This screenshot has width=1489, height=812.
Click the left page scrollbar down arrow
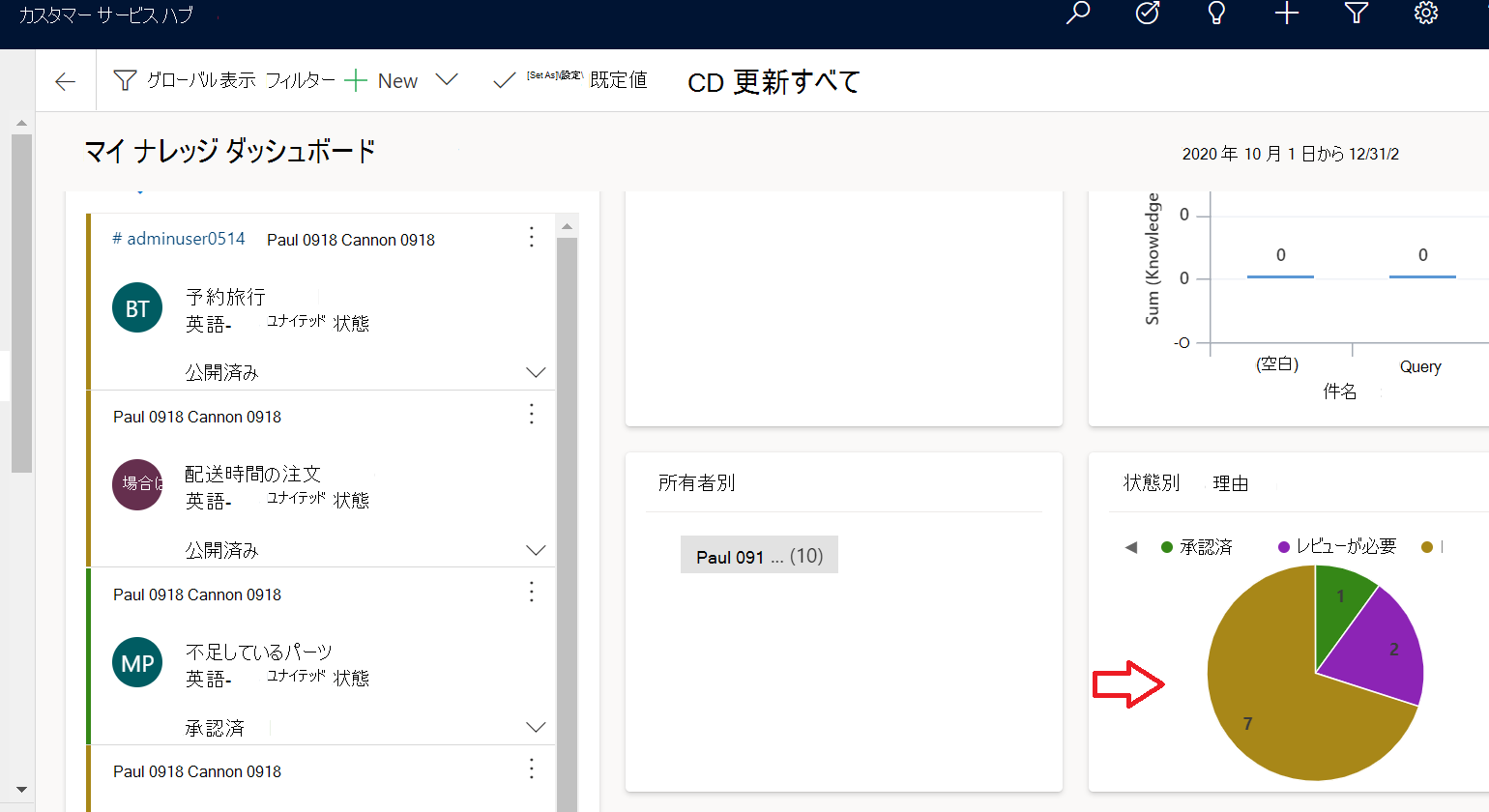[21, 790]
